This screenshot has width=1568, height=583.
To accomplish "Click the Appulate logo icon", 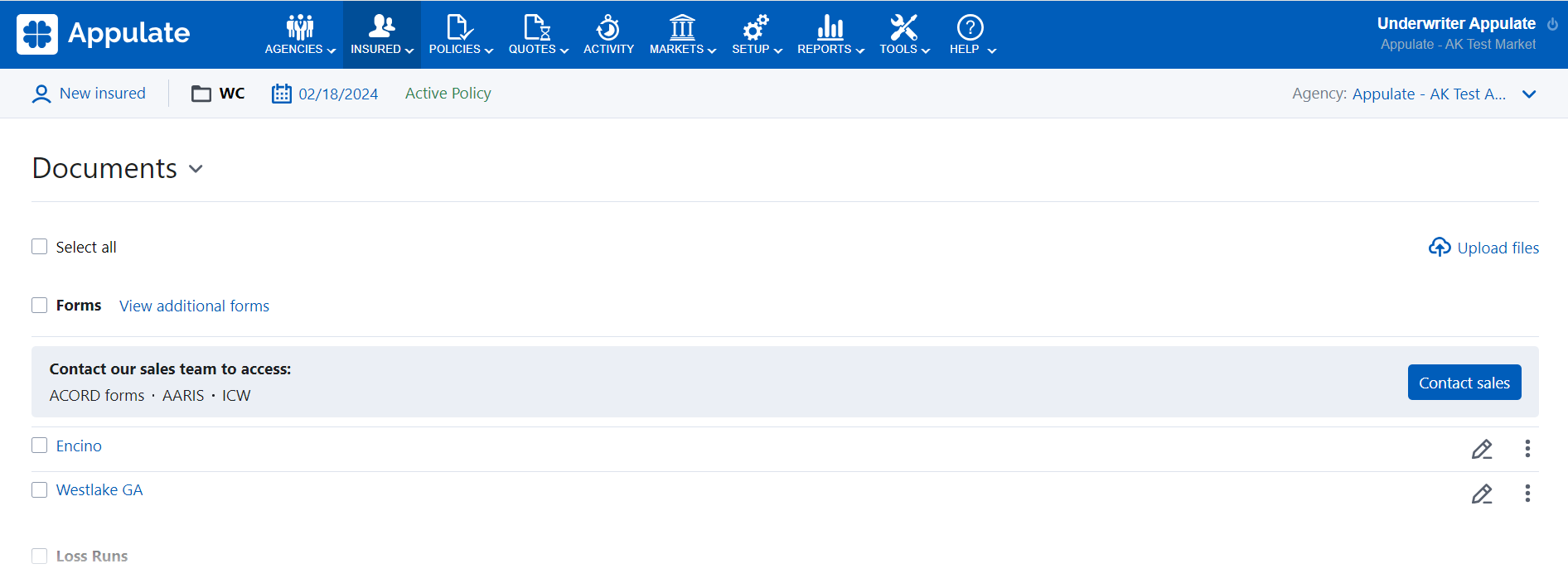I will pos(37,34).
